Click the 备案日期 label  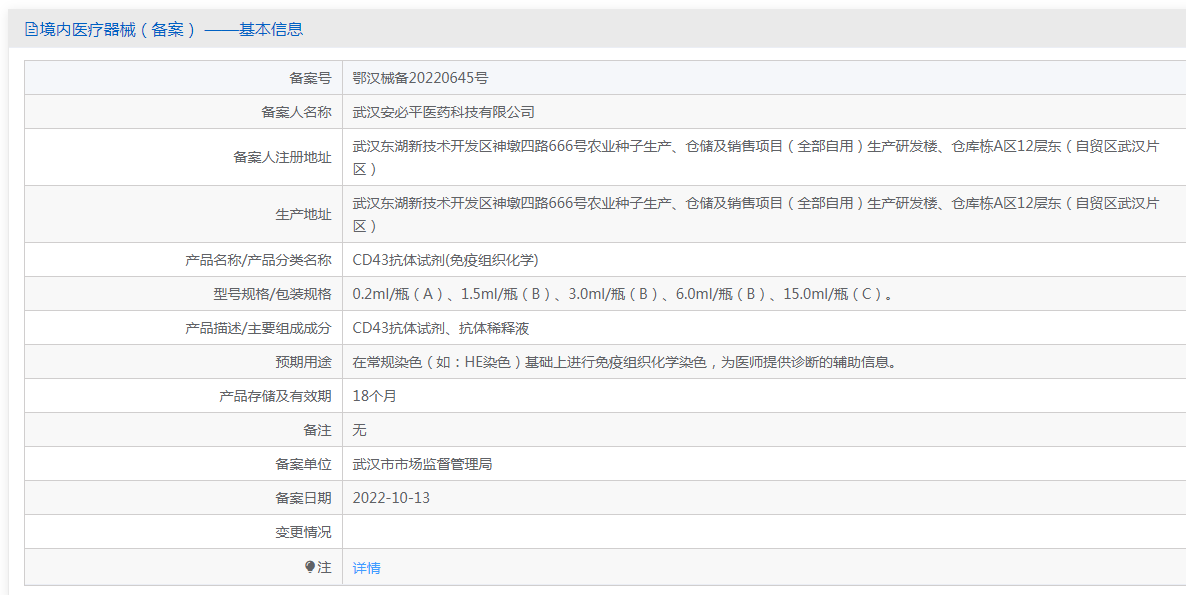tap(303, 498)
